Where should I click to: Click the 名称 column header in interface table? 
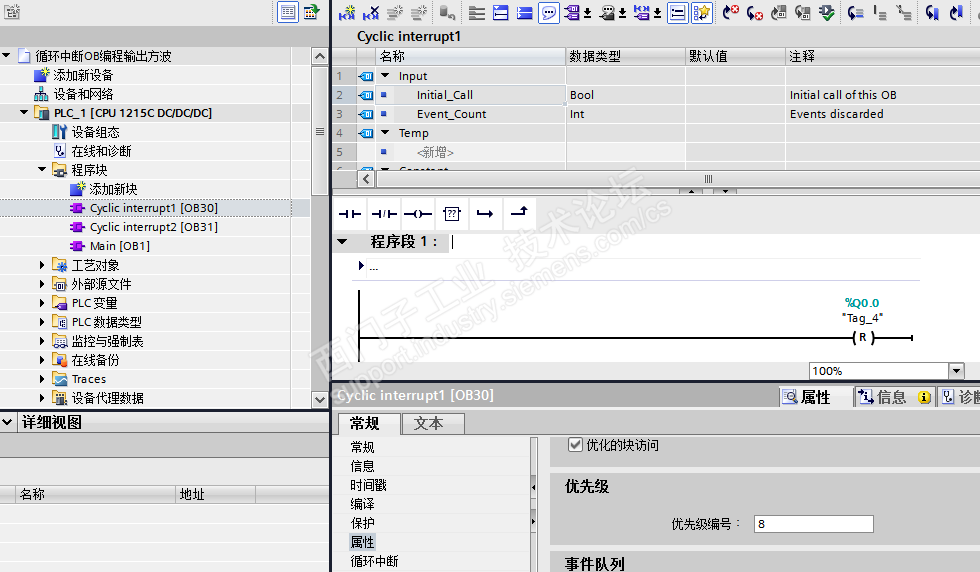coord(471,56)
